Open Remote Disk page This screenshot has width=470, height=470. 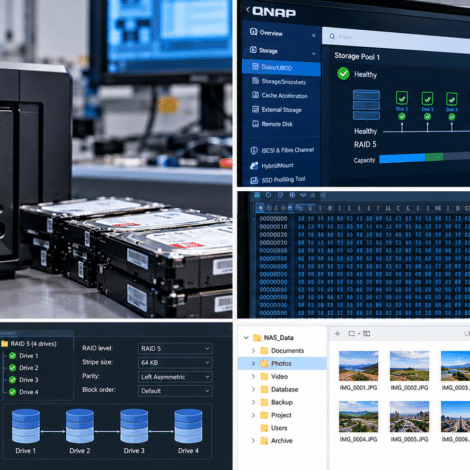click(277, 124)
